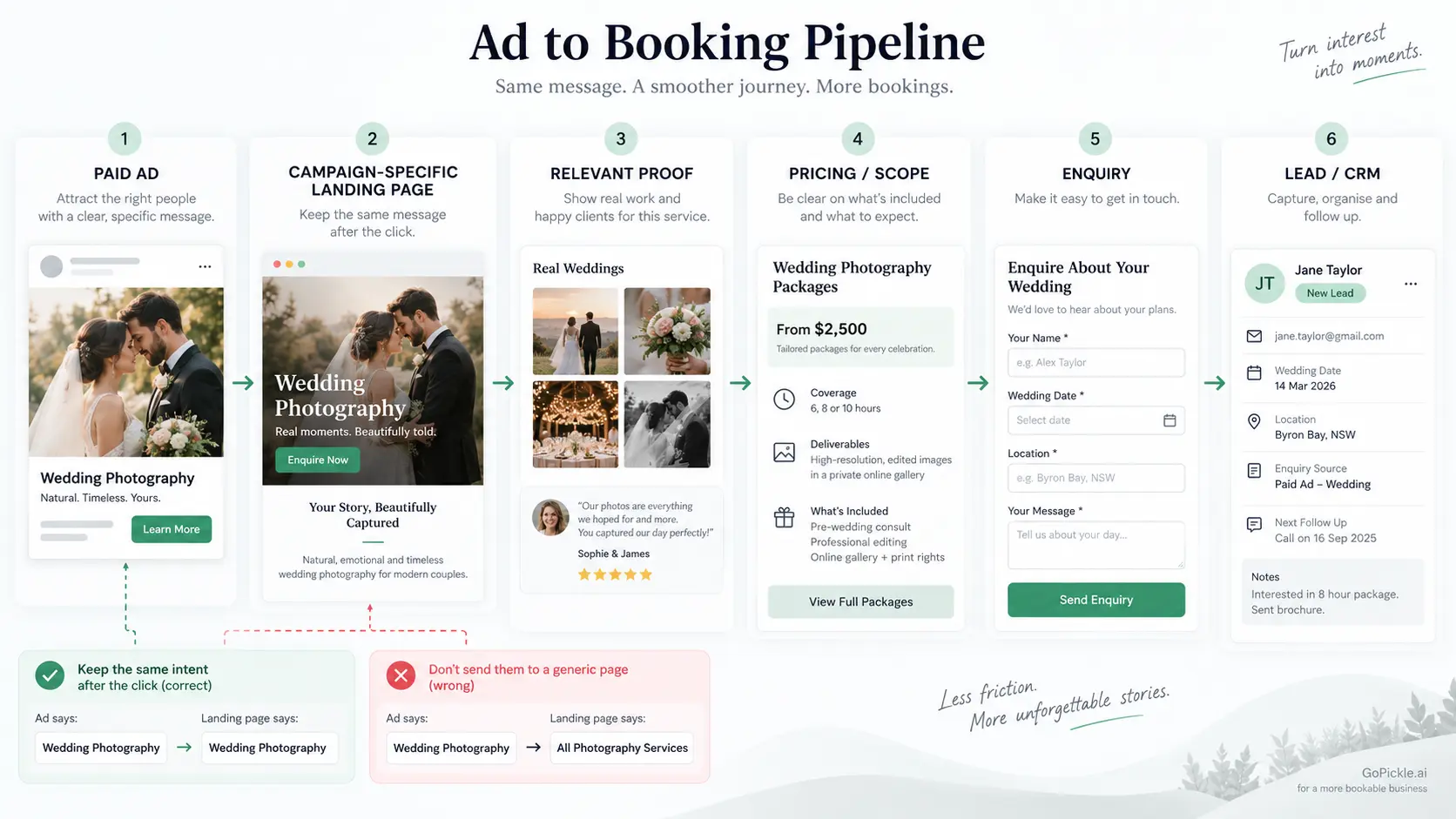Select the black-and-white couple photo thumbnail
Image resolution: width=1456 pixels, height=819 pixels.
(667, 424)
